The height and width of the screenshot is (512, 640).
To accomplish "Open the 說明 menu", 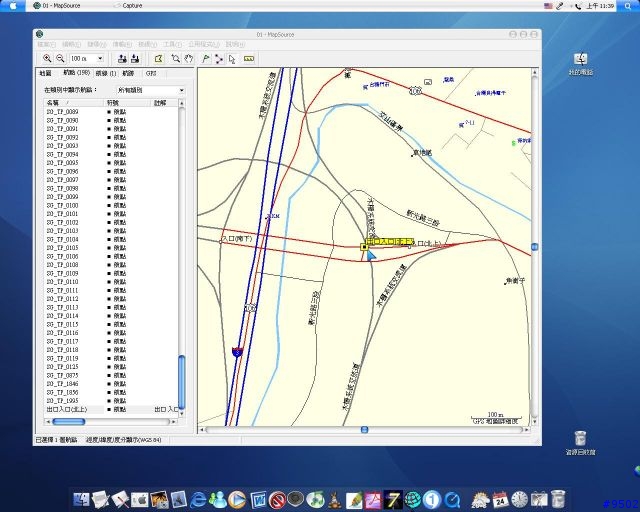I will [235, 44].
